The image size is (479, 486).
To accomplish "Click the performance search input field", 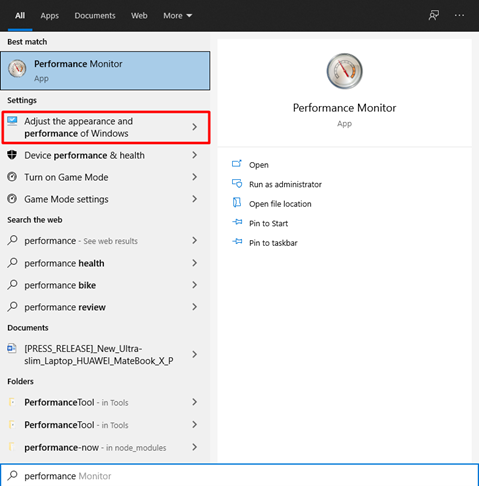I will 239,476.
